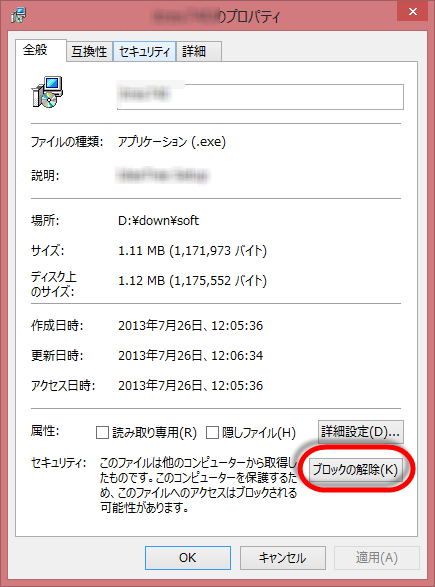Enable the 隠しファイル(H) checkbox
Screen dimensions: 435x587
click(x=212, y=433)
